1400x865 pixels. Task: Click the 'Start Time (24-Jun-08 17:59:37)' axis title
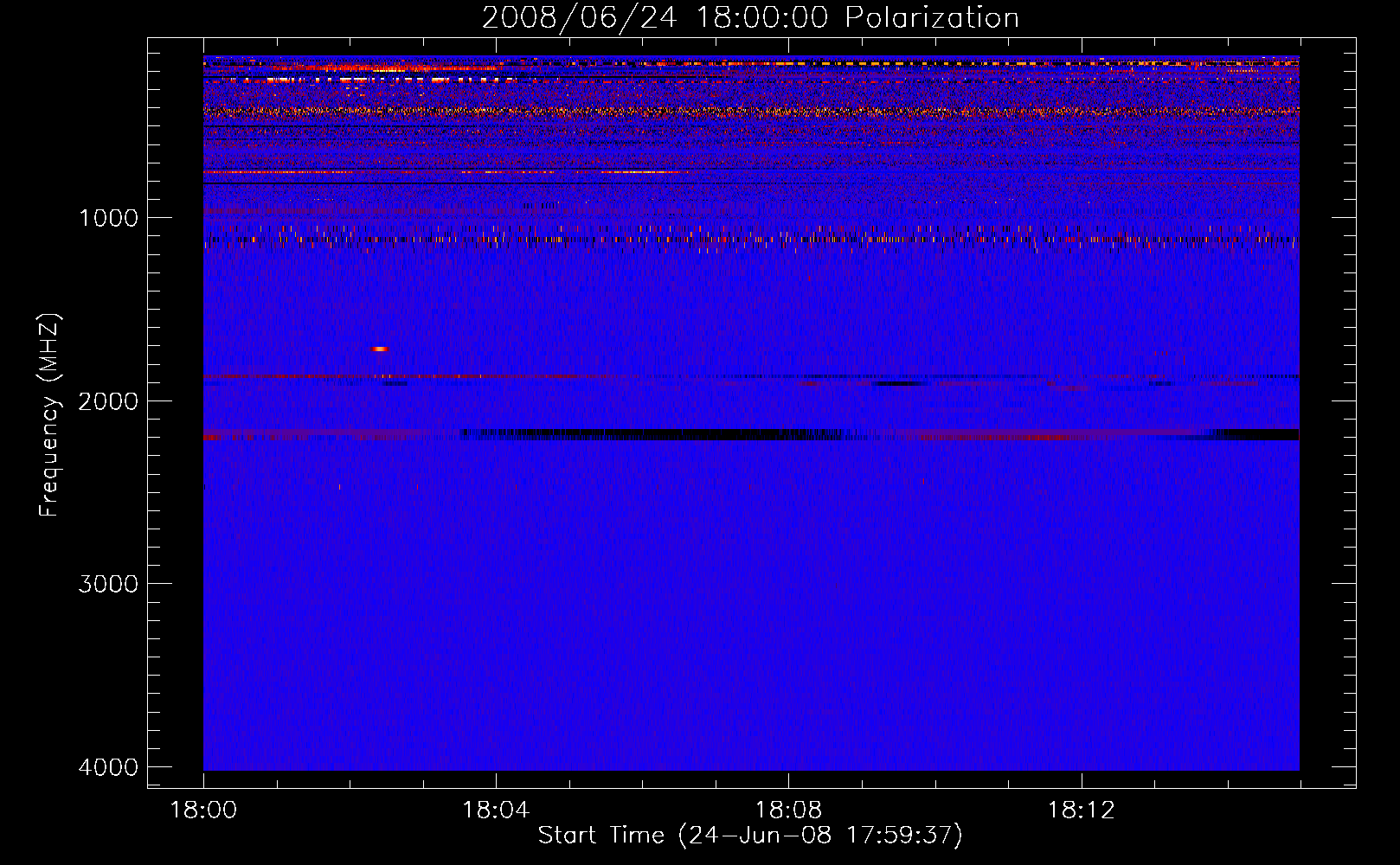pyautogui.click(x=750, y=836)
